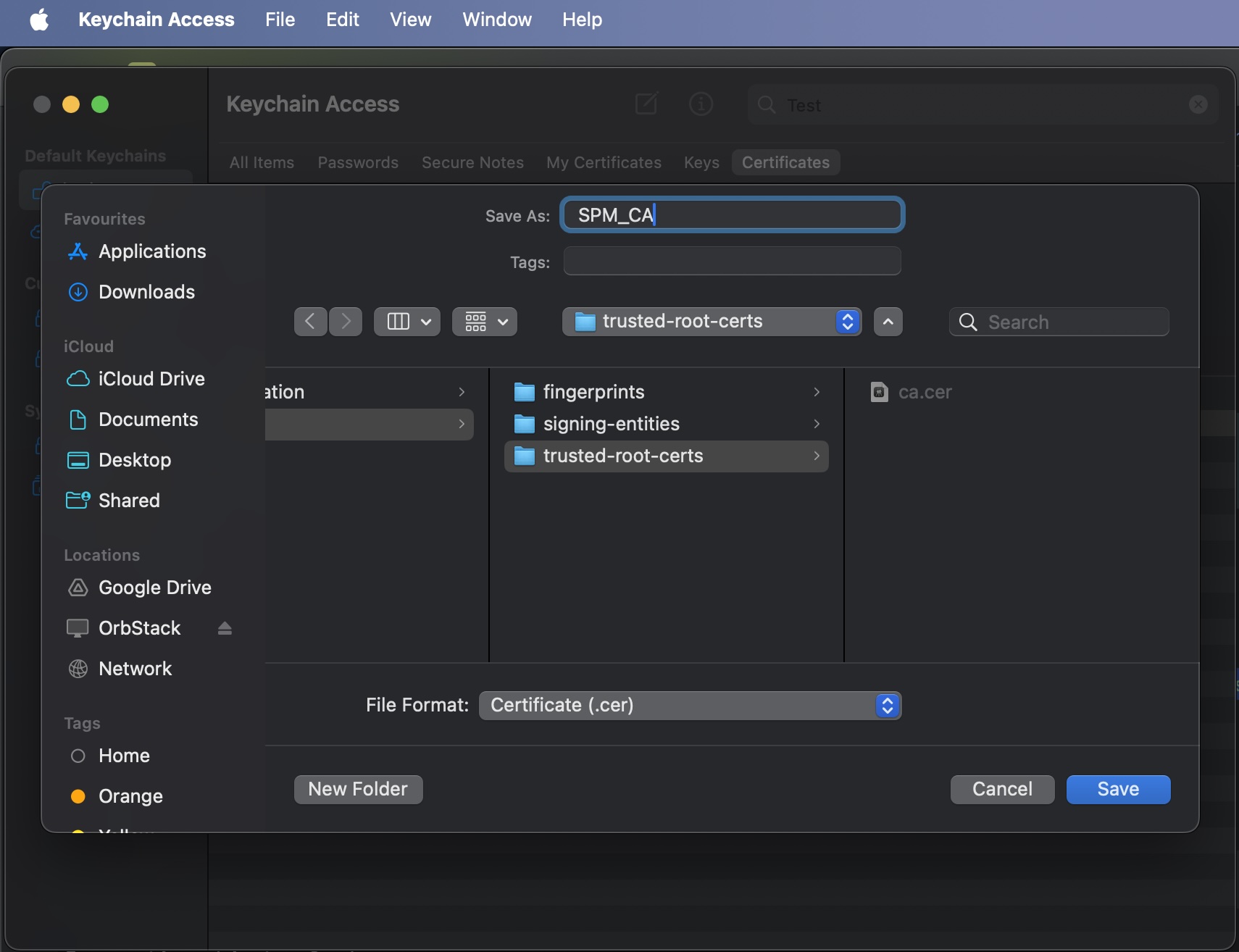Open iCloud Drive in the sidebar
Image resolution: width=1239 pixels, height=952 pixels.
[135, 379]
